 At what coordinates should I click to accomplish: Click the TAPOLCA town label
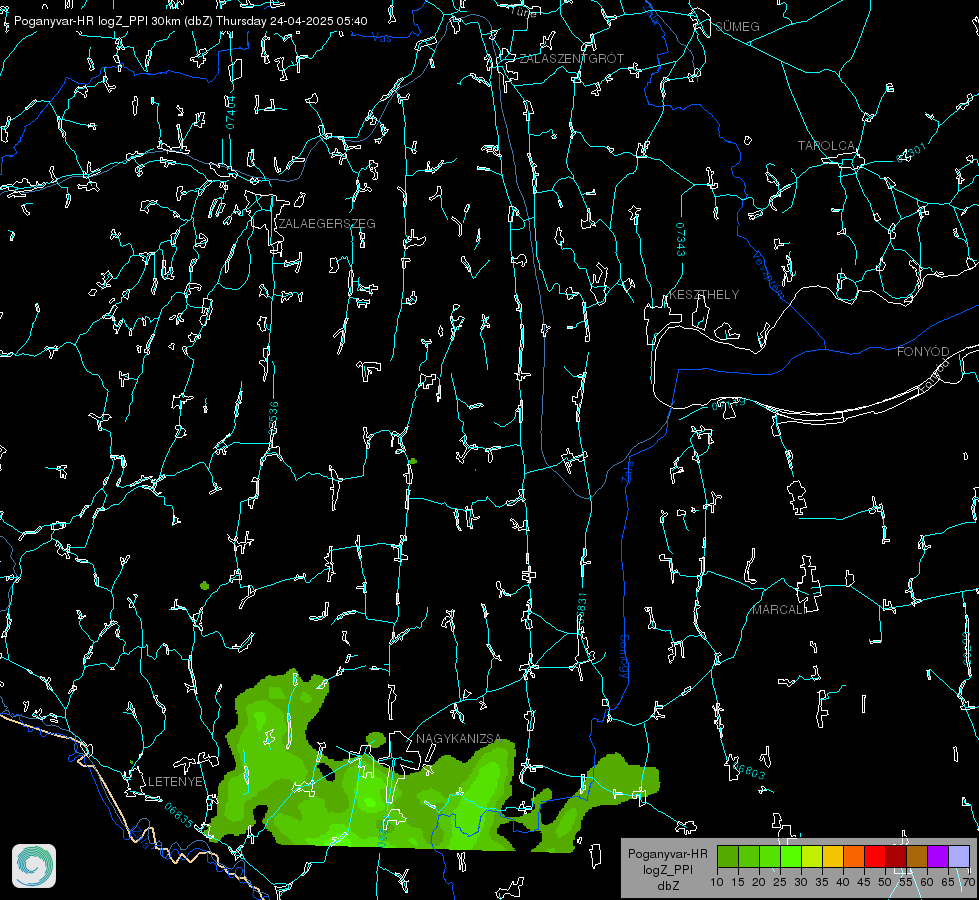pos(827,146)
